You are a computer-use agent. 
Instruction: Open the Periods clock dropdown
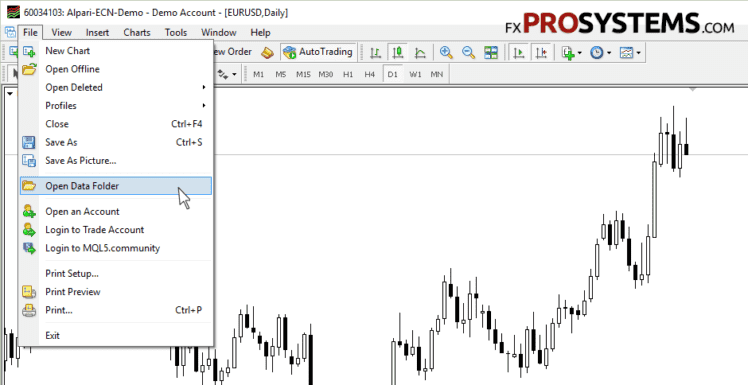point(600,52)
